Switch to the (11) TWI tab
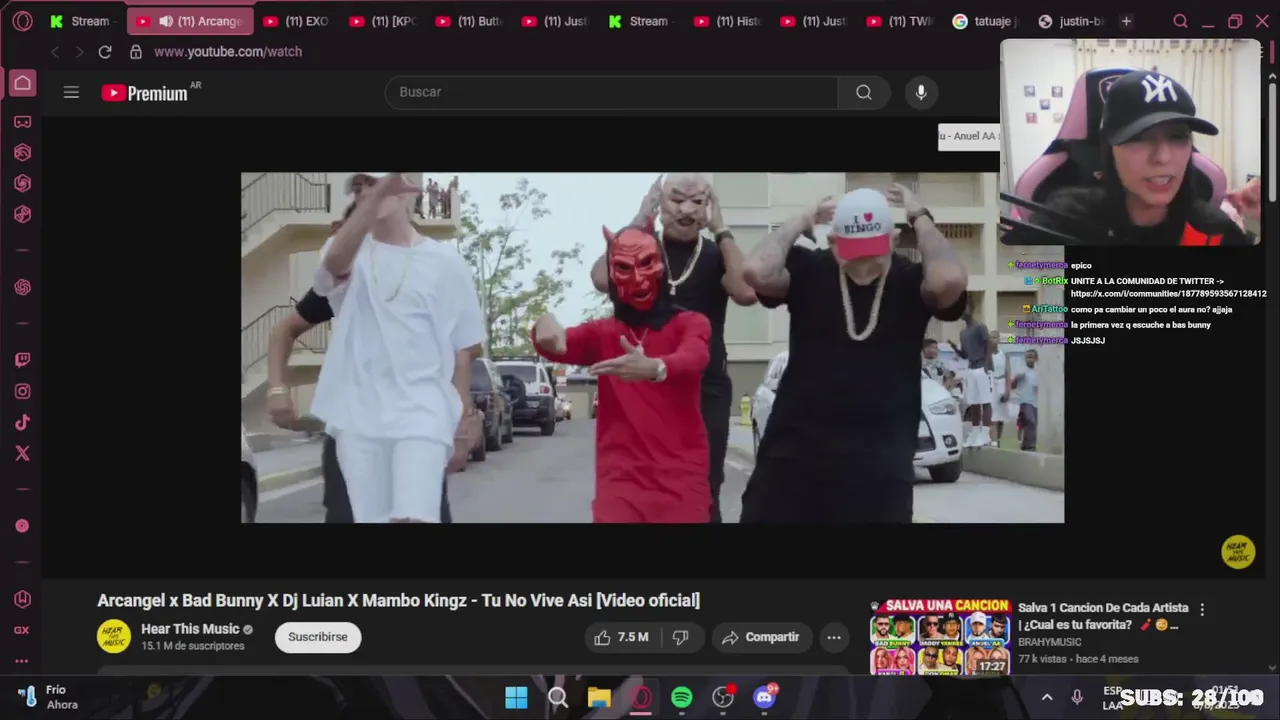The width and height of the screenshot is (1280, 720). (x=900, y=21)
